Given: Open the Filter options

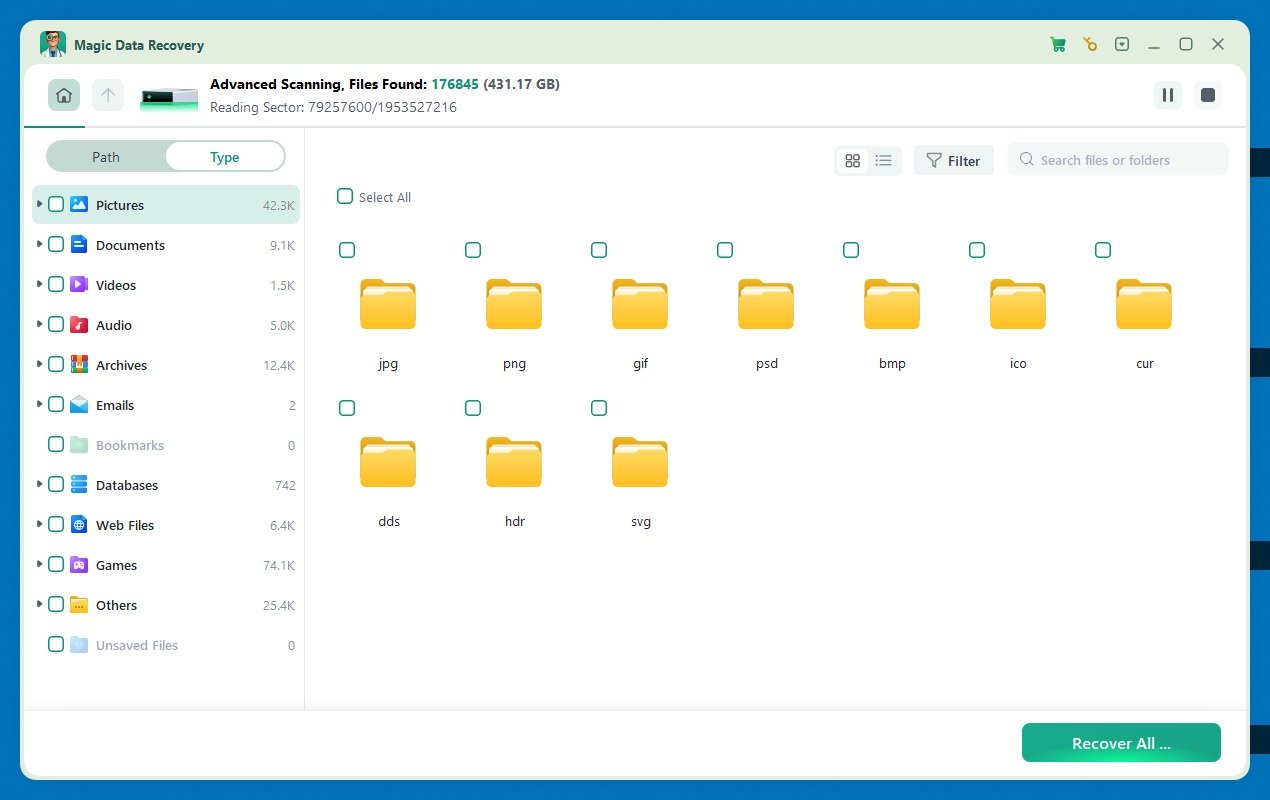Looking at the screenshot, I should point(953,160).
